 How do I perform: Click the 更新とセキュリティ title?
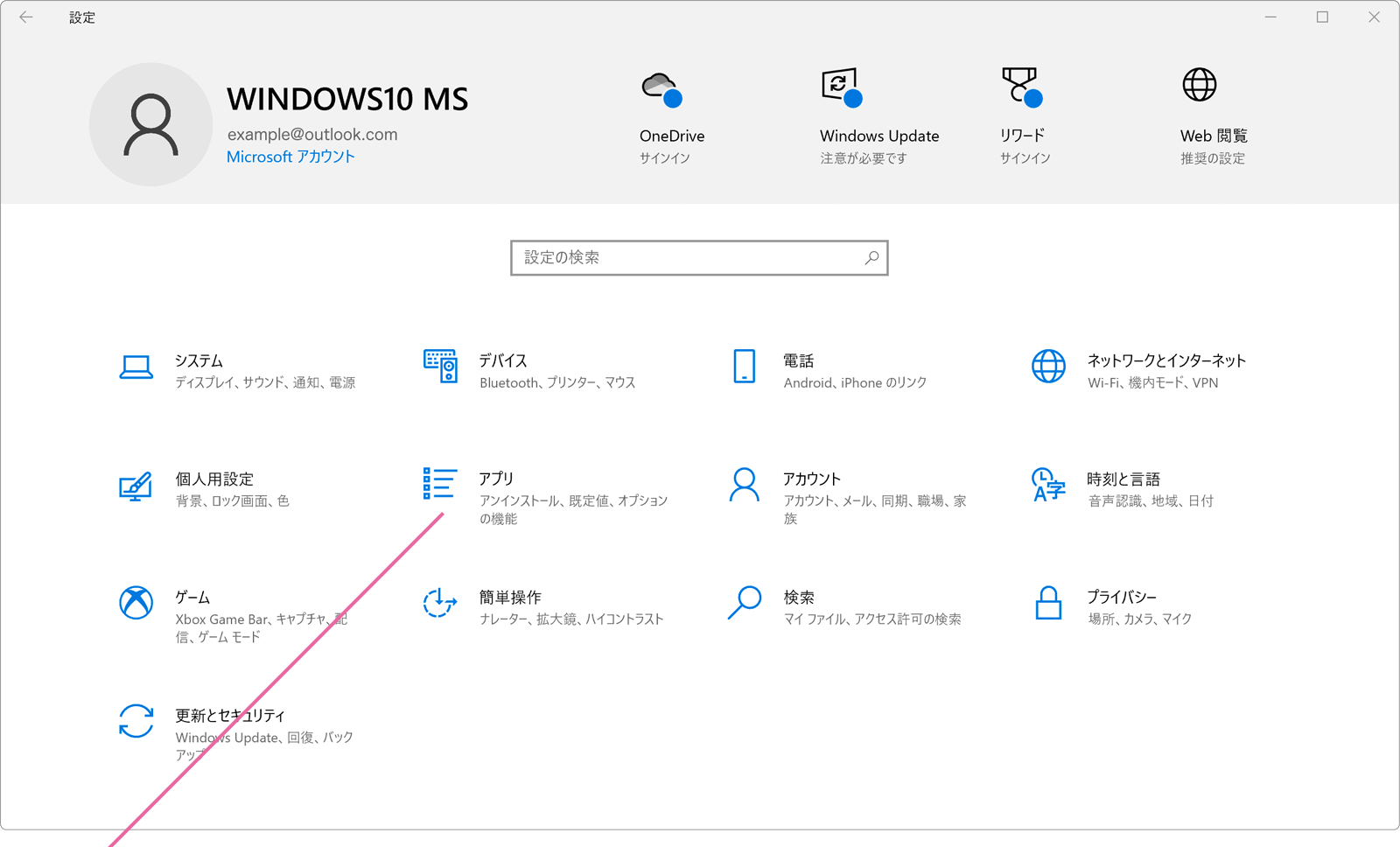230,715
